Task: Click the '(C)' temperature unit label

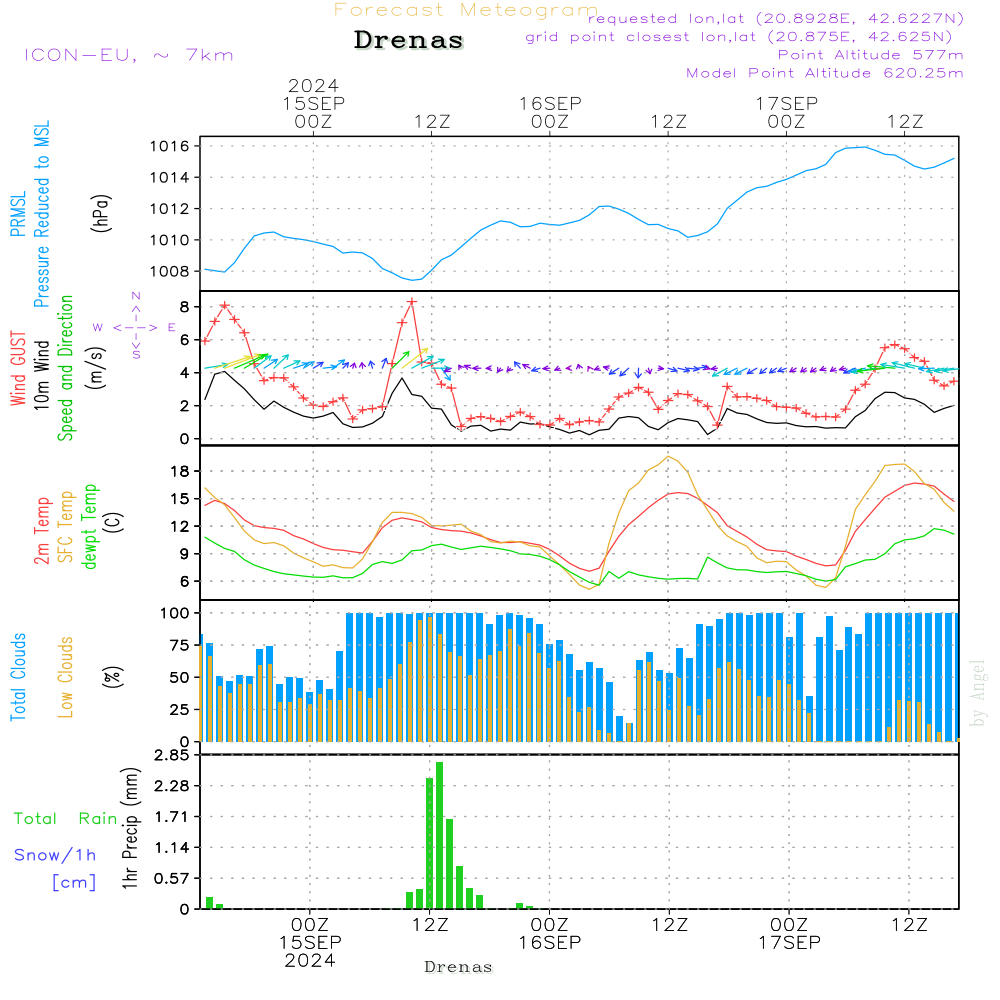Action: (x=114, y=522)
